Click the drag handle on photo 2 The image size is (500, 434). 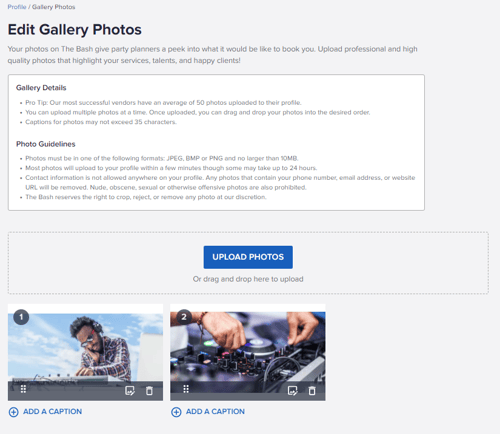pyautogui.click(x=186, y=389)
